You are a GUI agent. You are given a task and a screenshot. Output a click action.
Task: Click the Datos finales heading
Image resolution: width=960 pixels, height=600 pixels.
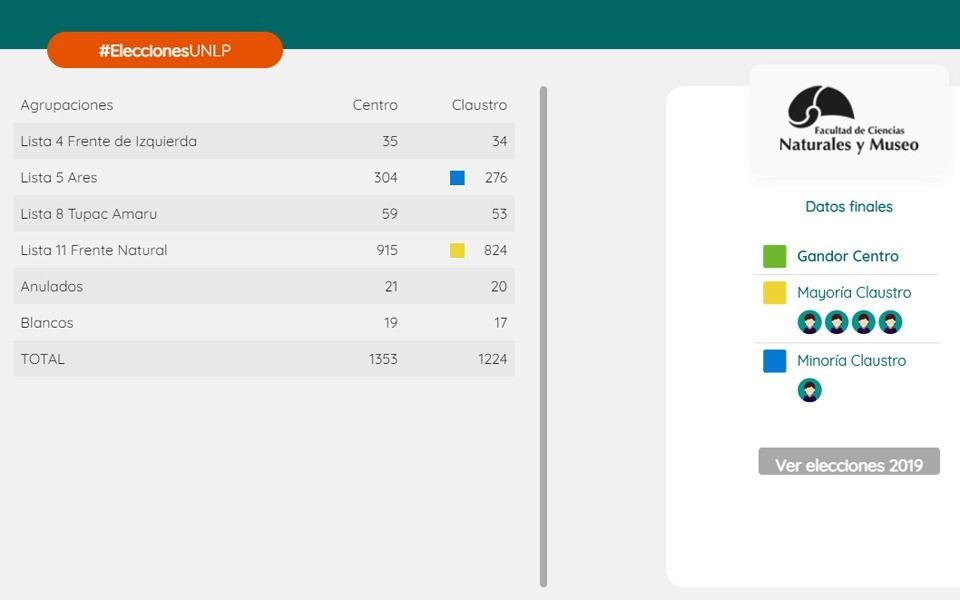[x=849, y=206]
